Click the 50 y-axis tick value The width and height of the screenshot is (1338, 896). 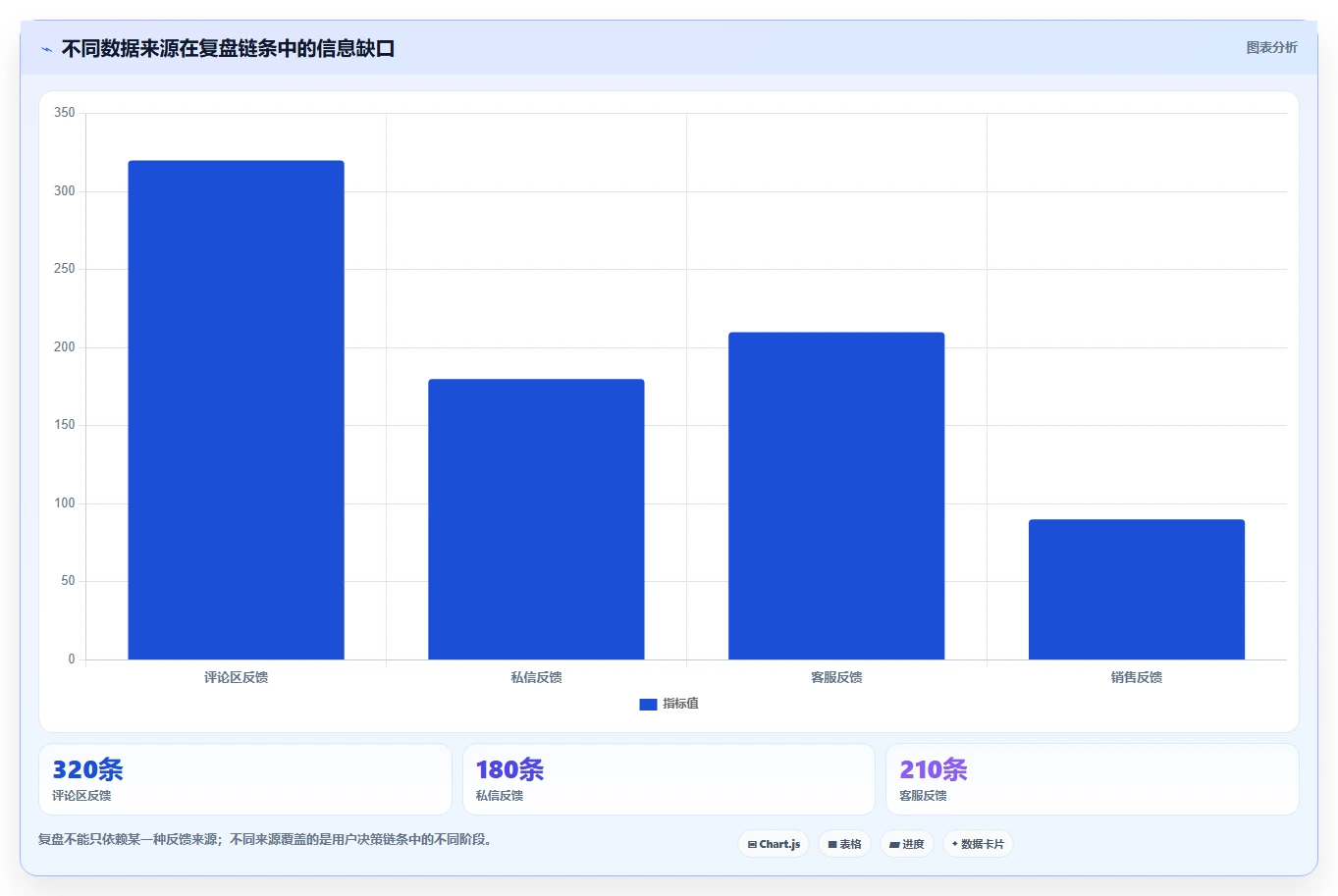click(x=68, y=581)
